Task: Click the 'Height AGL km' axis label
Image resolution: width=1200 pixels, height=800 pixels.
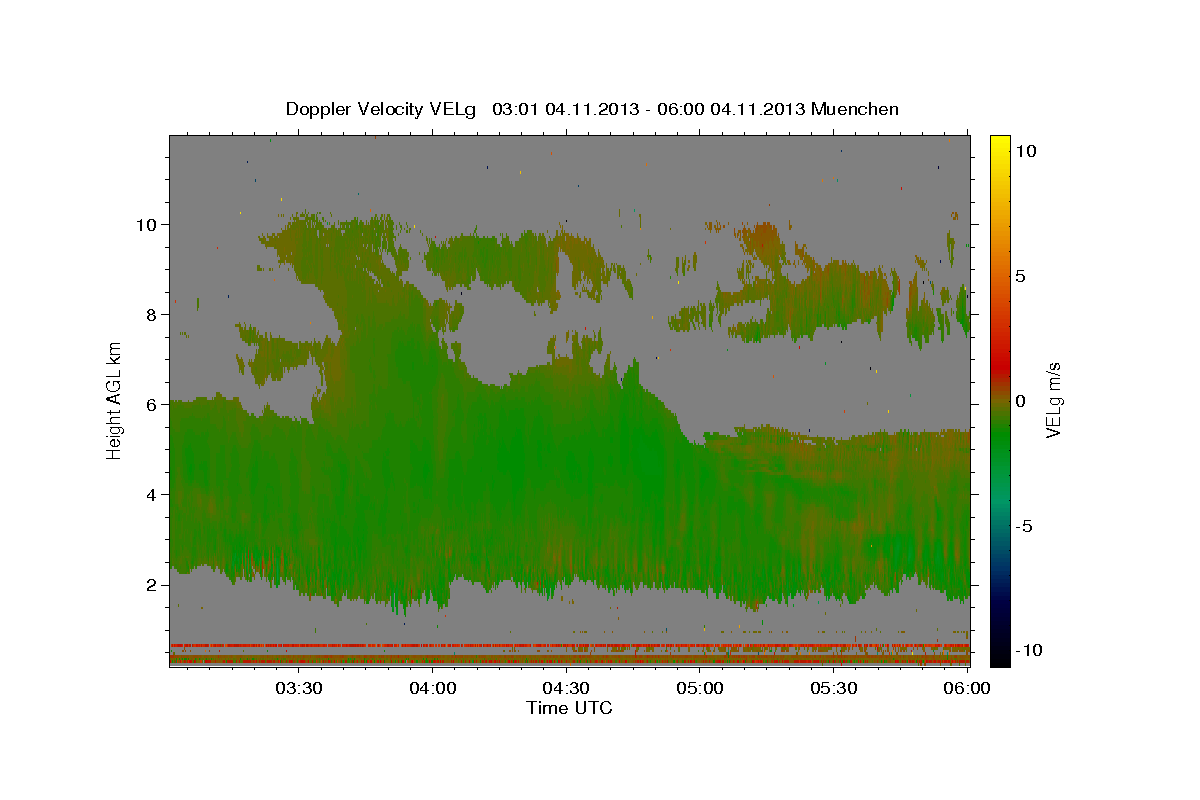Action: (115, 402)
